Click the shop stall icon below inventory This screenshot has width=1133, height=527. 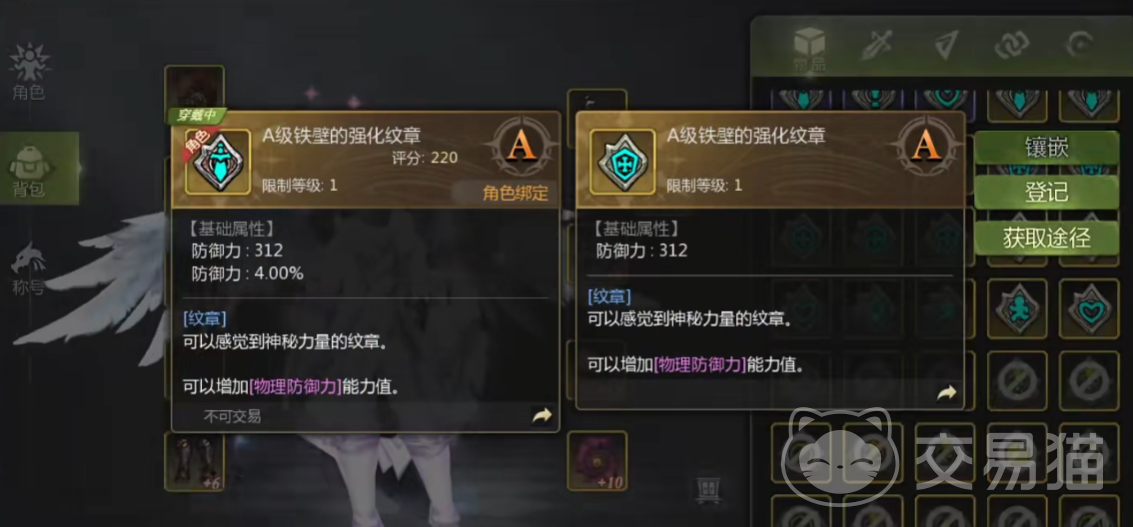click(708, 489)
